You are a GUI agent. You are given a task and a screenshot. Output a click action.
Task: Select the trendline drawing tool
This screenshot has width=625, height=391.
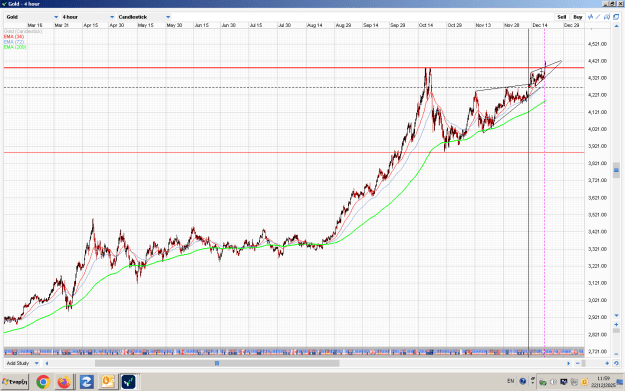tap(598, 17)
